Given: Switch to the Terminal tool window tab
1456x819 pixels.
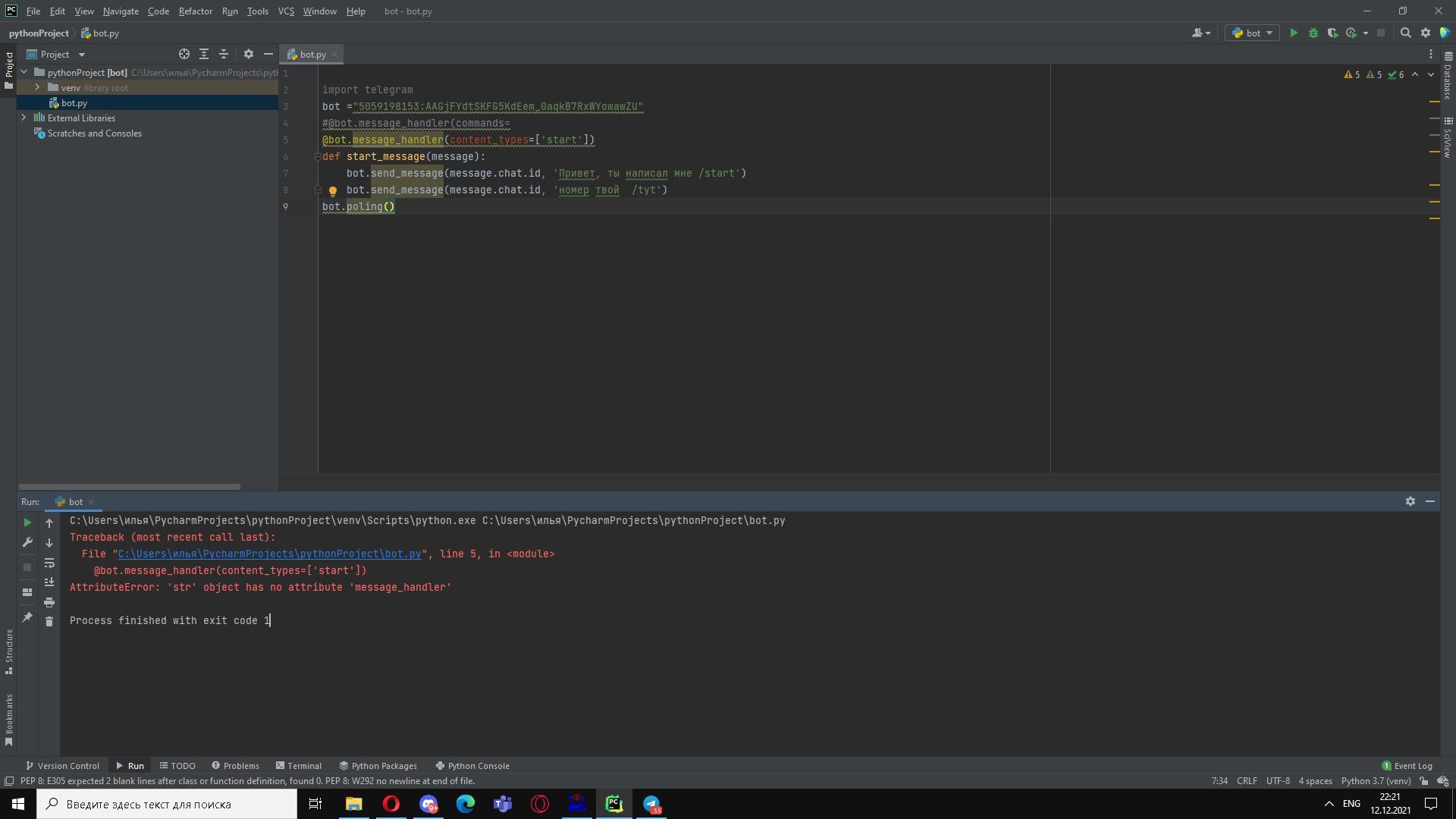Looking at the screenshot, I should (299, 765).
